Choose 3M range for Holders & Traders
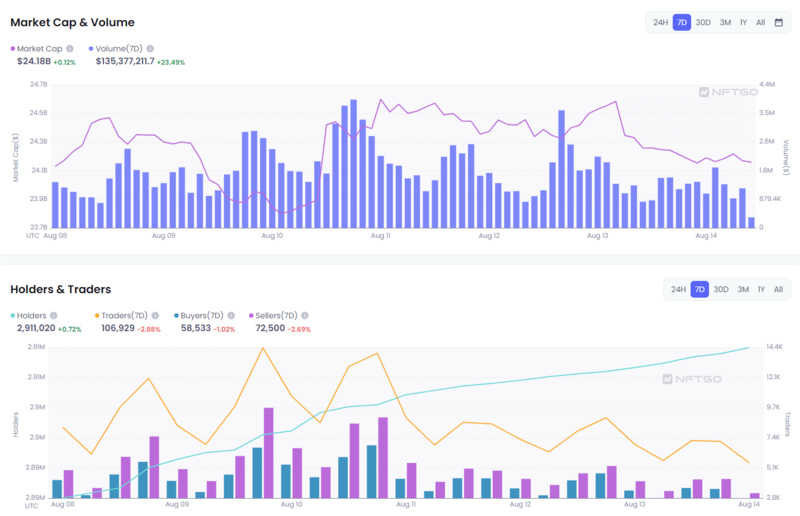The image size is (800, 516). [x=743, y=289]
